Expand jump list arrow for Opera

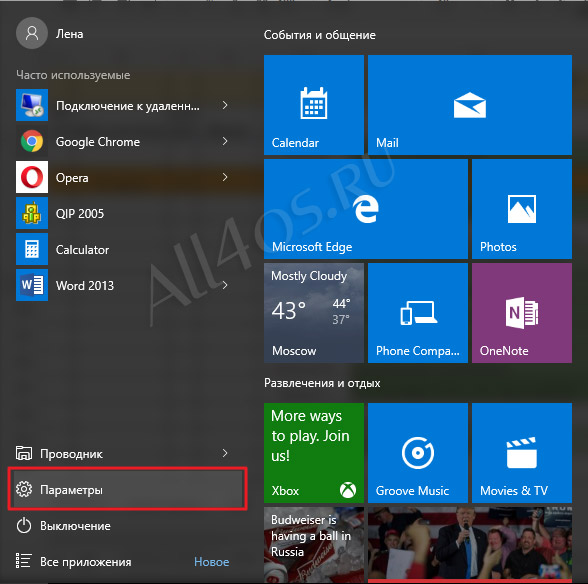tap(225, 177)
